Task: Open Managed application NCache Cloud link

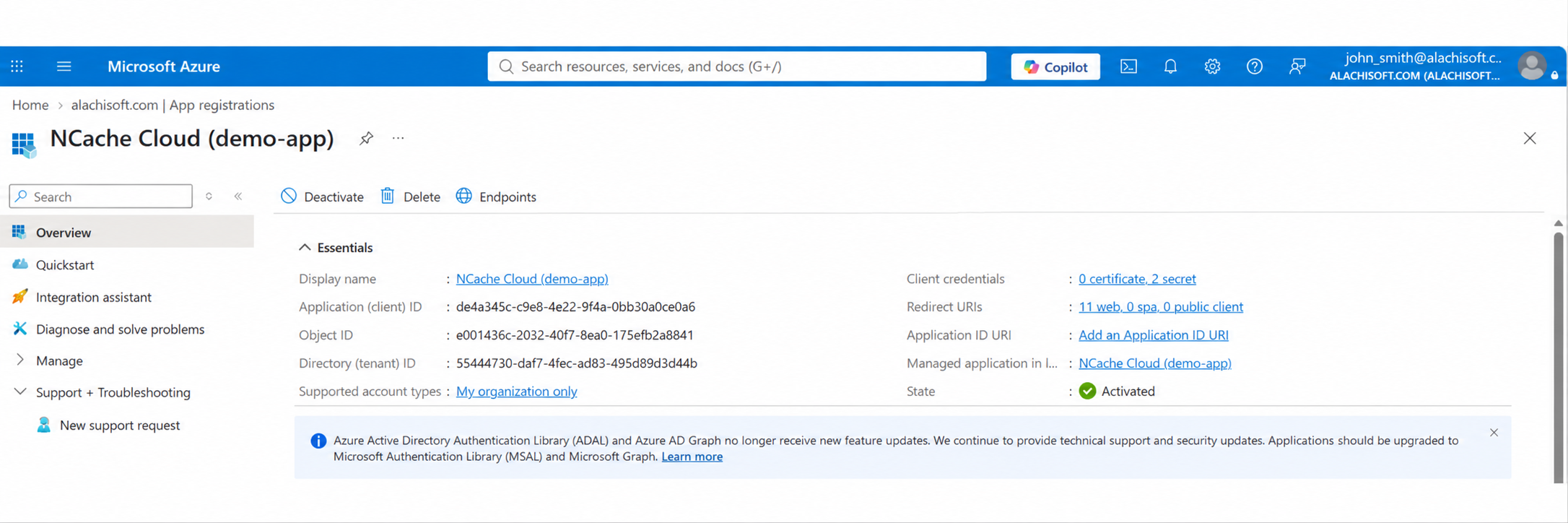Action: point(1155,363)
